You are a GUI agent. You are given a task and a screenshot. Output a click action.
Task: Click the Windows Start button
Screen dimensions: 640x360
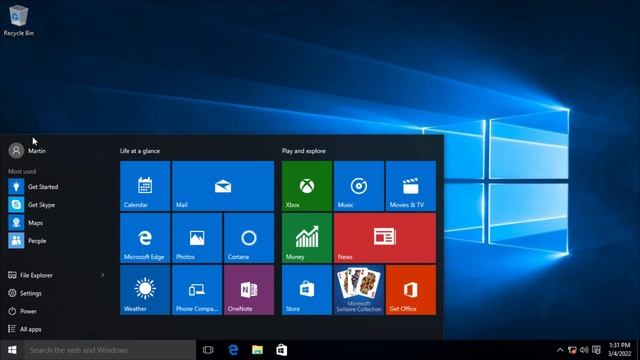click(x=12, y=350)
